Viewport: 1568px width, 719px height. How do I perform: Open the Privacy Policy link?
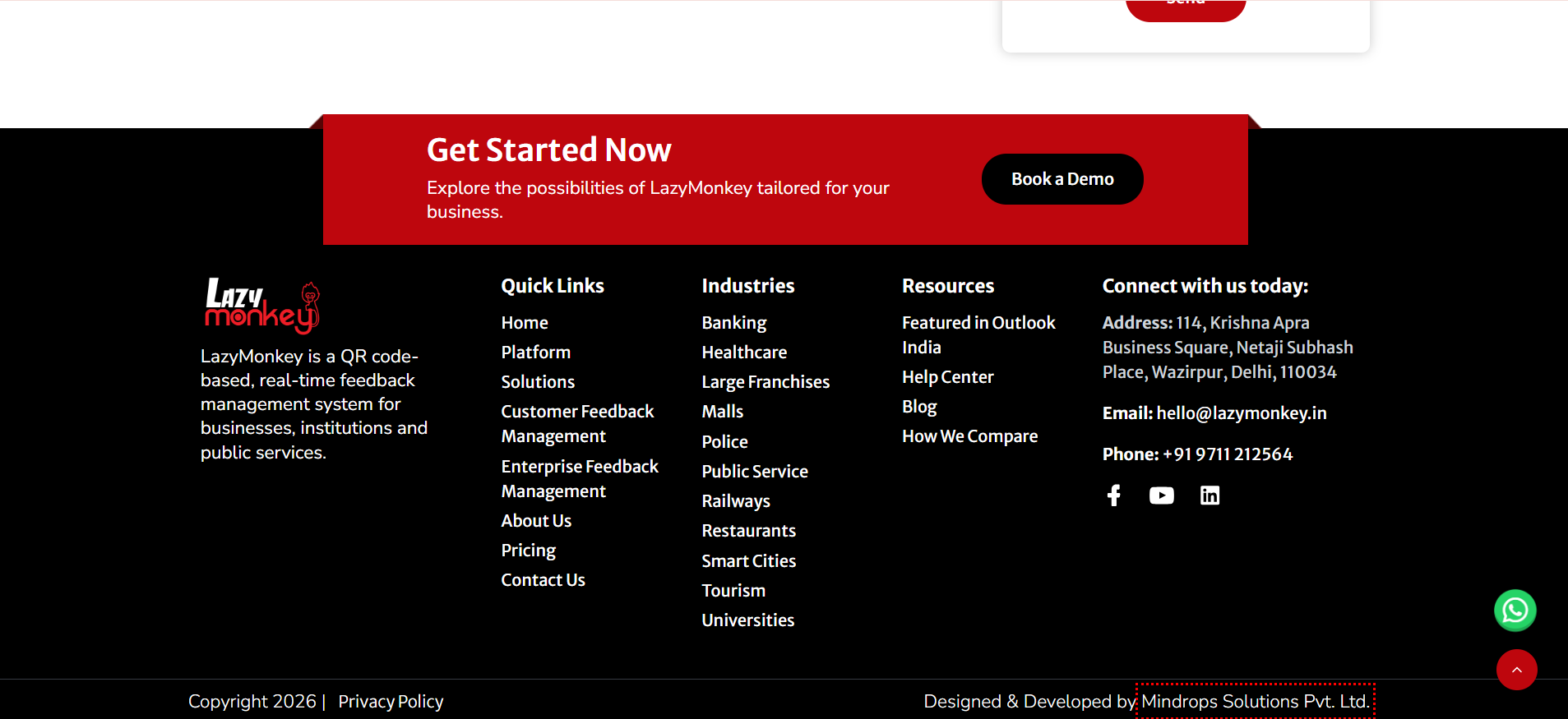pyautogui.click(x=391, y=702)
